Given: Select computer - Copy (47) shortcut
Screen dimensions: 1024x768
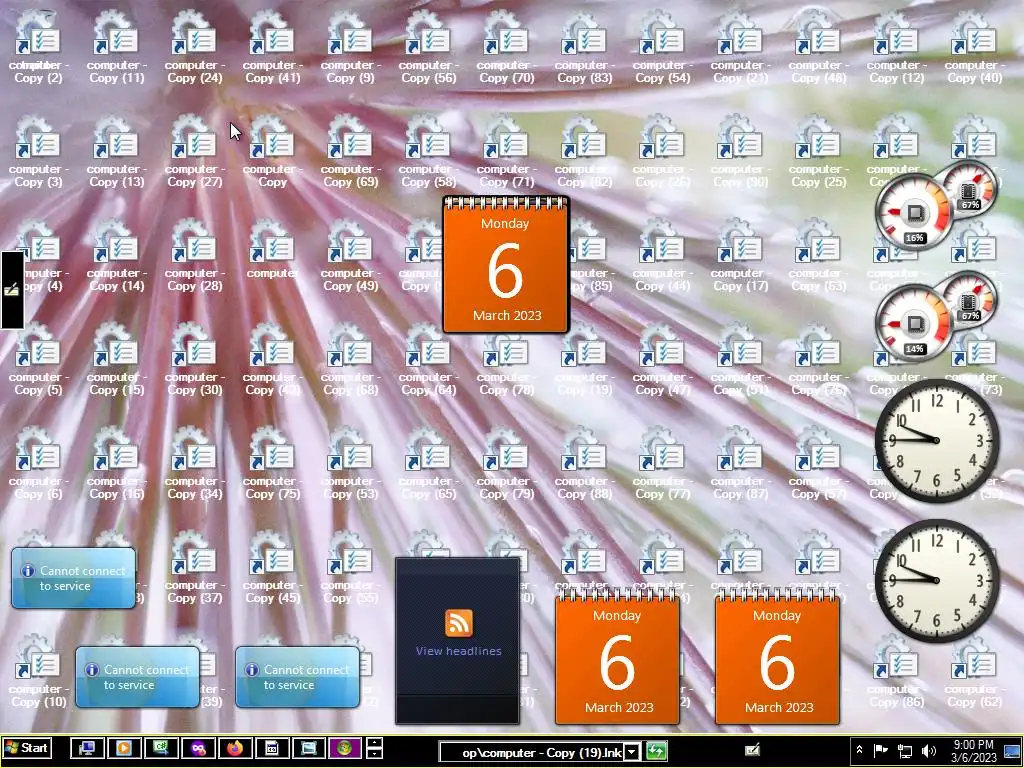Looking at the screenshot, I should (662, 360).
